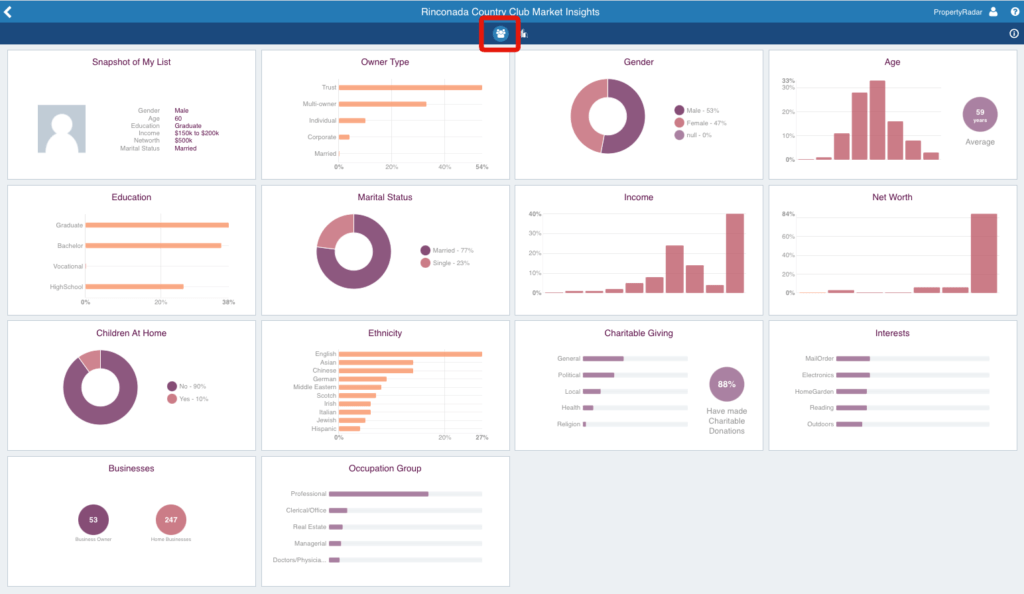The height and width of the screenshot is (594, 1024).
Task: Click the HighSchool bar in Education chart
Action: (135, 287)
